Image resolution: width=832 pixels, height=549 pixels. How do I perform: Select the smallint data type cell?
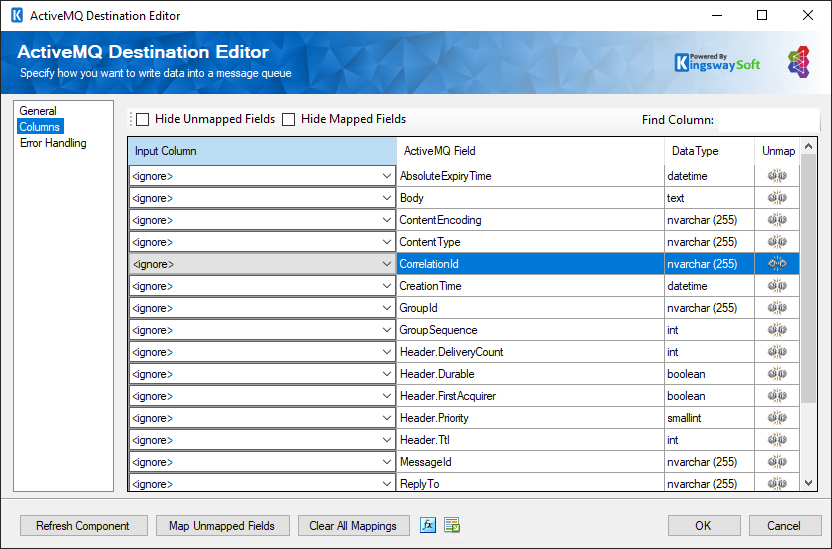(x=709, y=418)
